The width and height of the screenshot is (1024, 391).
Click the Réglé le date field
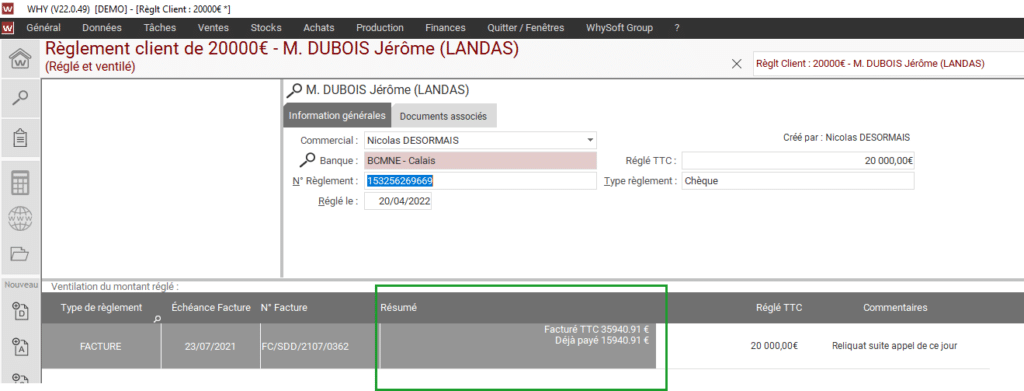(398, 202)
